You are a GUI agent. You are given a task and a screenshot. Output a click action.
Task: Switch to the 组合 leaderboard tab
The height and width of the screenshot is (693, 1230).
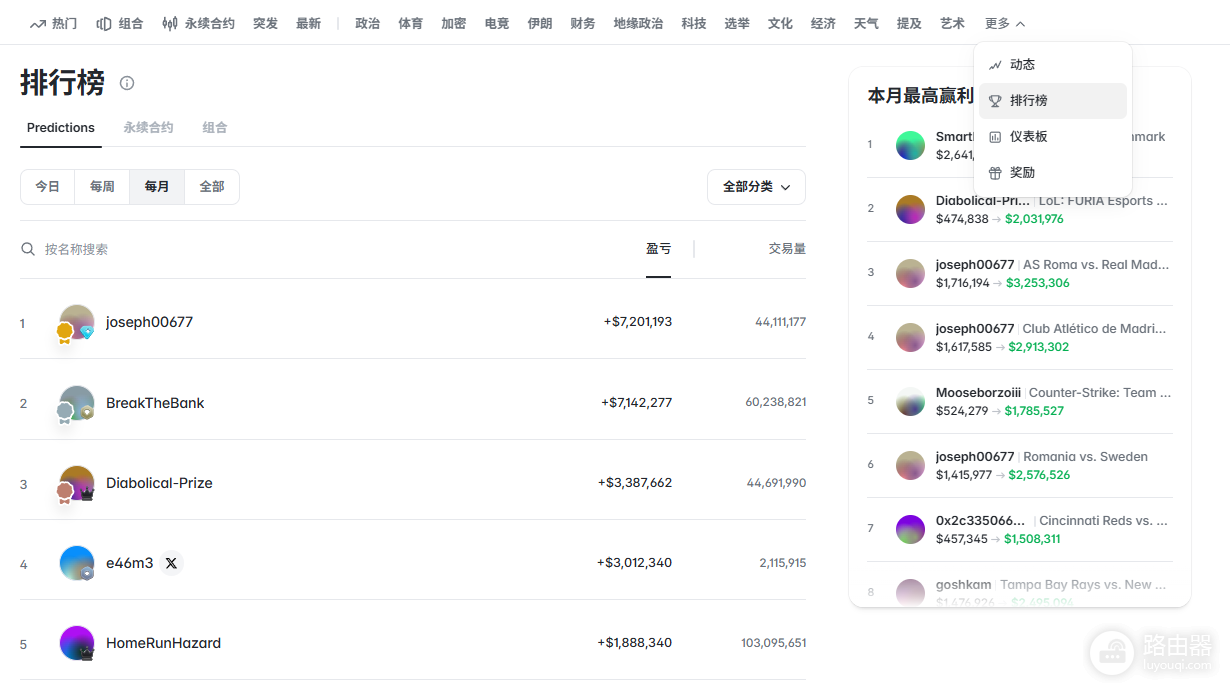tap(215, 128)
